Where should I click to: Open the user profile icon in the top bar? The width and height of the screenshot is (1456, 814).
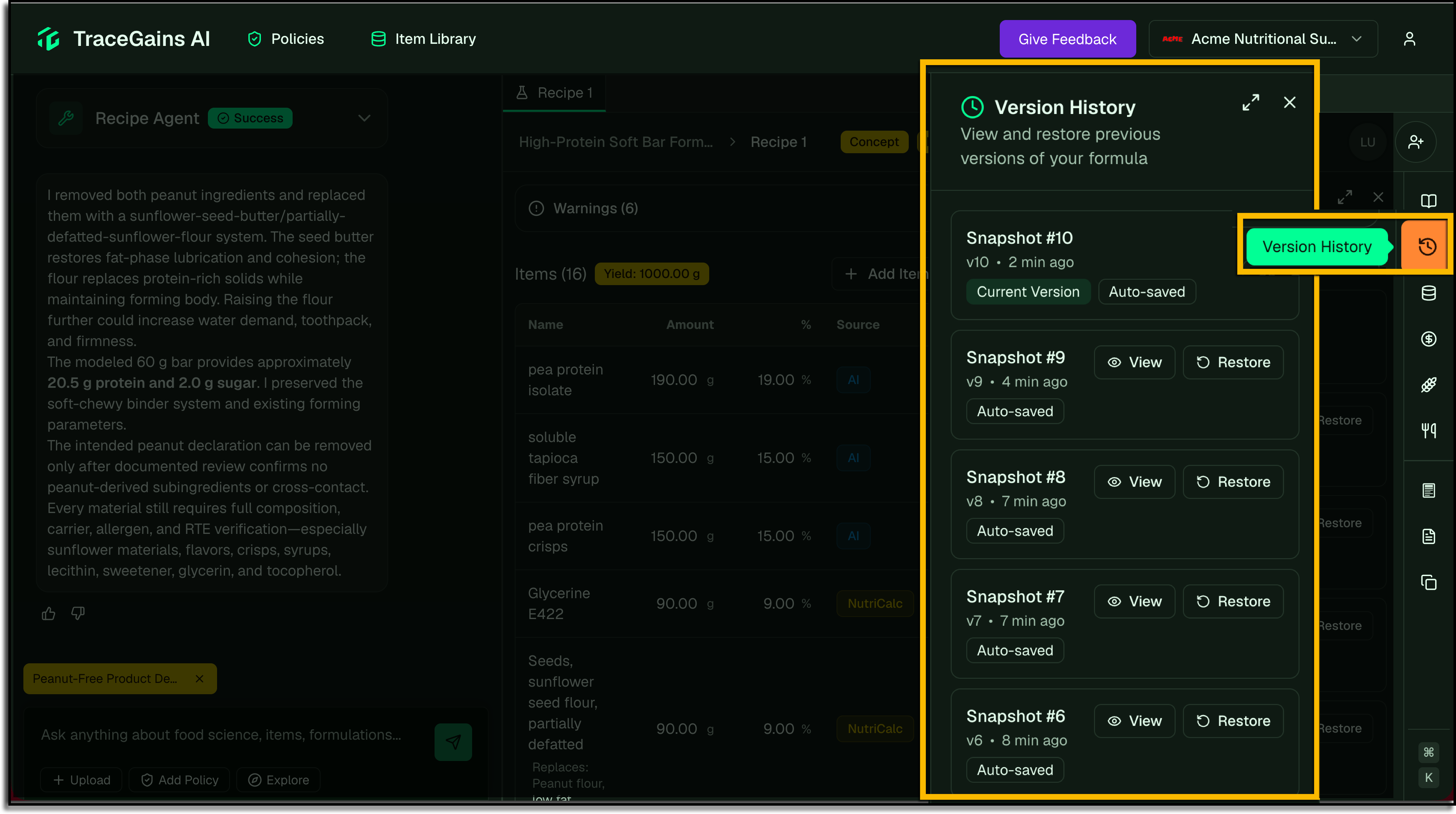point(1409,38)
